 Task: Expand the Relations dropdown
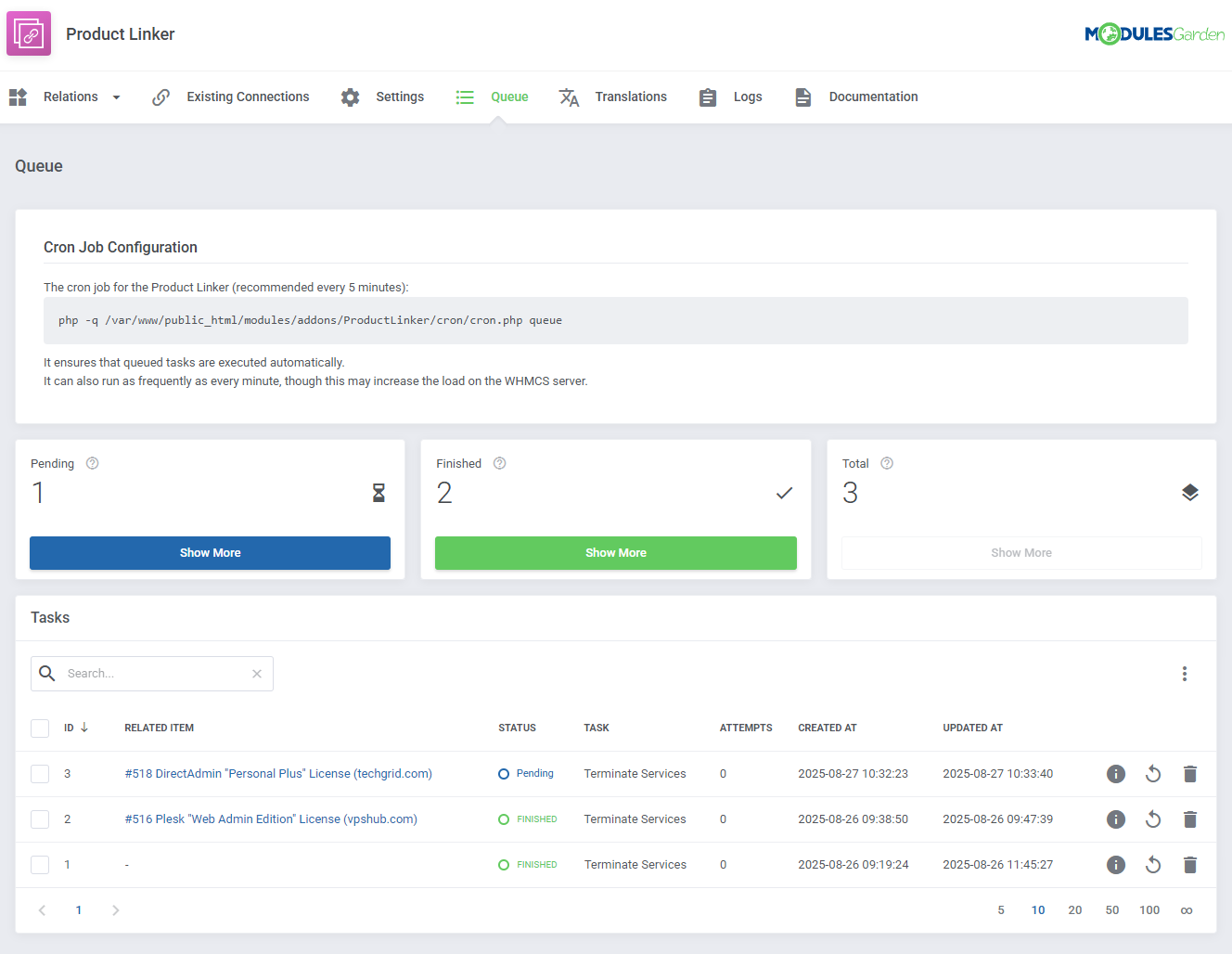(x=117, y=97)
